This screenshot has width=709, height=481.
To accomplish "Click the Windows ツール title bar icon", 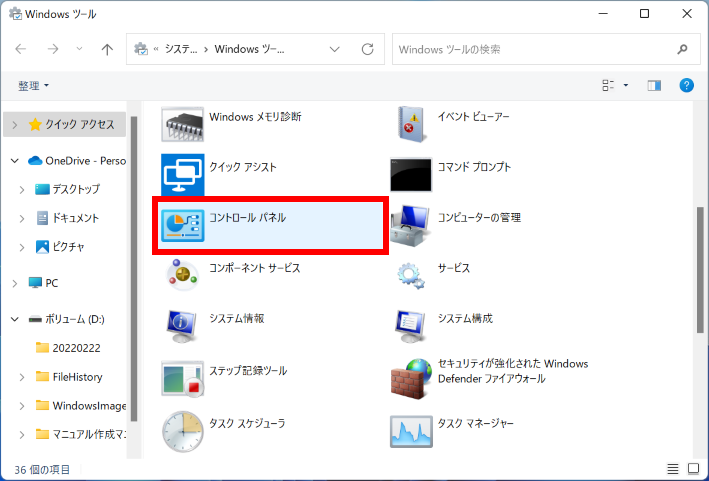I will (15, 14).
